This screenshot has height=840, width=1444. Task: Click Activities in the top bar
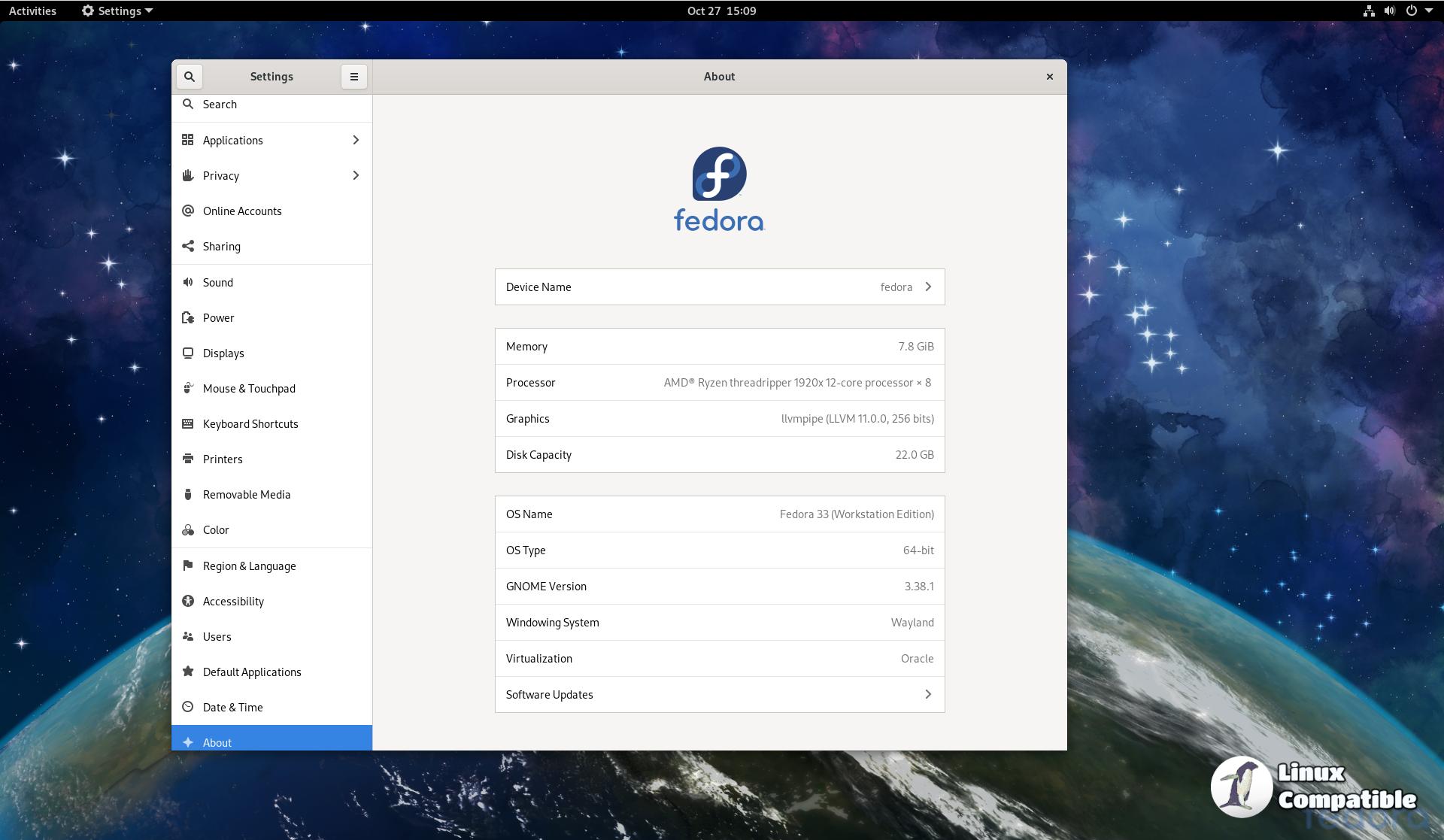click(32, 11)
